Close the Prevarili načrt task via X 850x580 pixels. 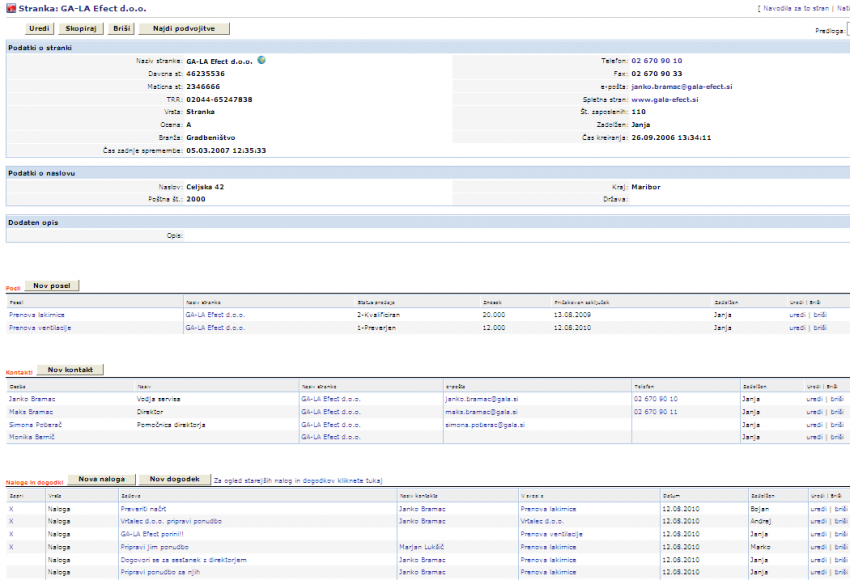coord(12,509)
